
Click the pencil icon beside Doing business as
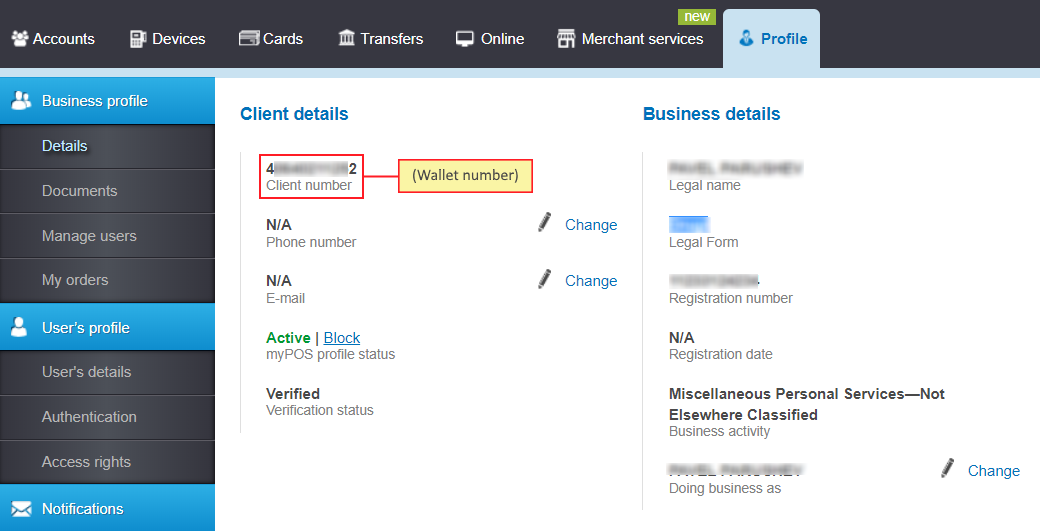(x=948, y=468)
